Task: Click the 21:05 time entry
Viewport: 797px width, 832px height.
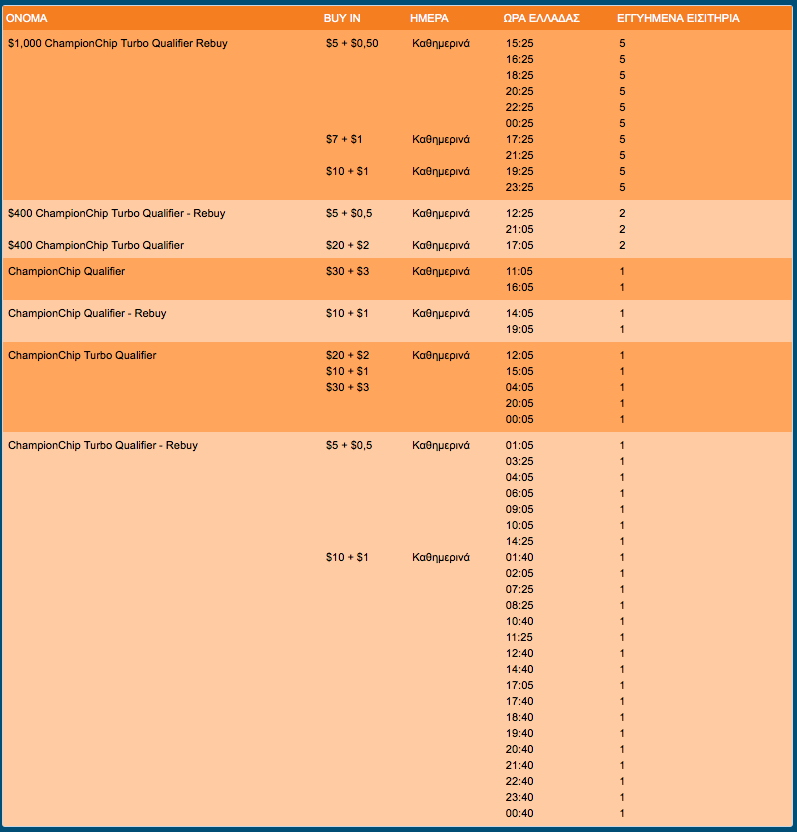Action: [519, 229]
